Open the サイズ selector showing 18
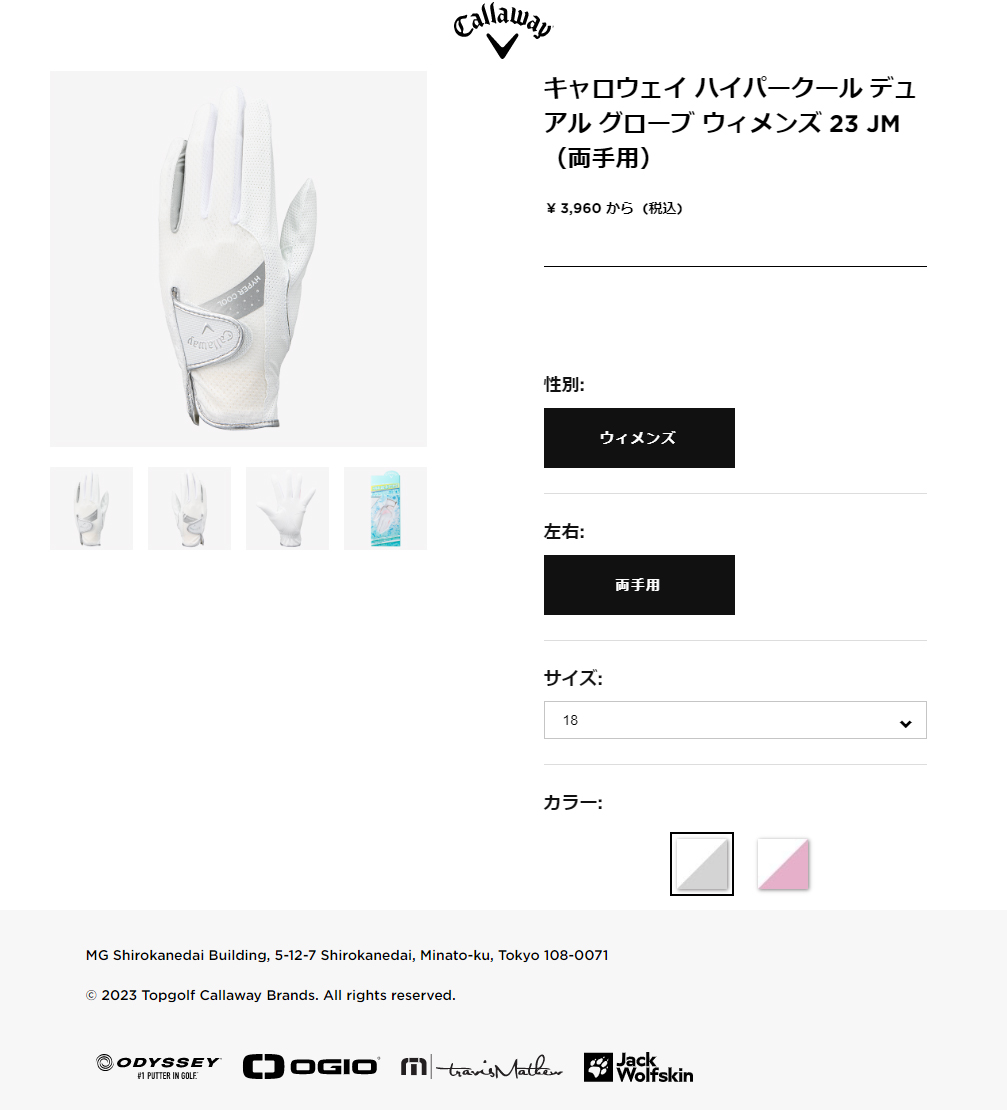The image size is (1007, 1110). tap(735, 720)
